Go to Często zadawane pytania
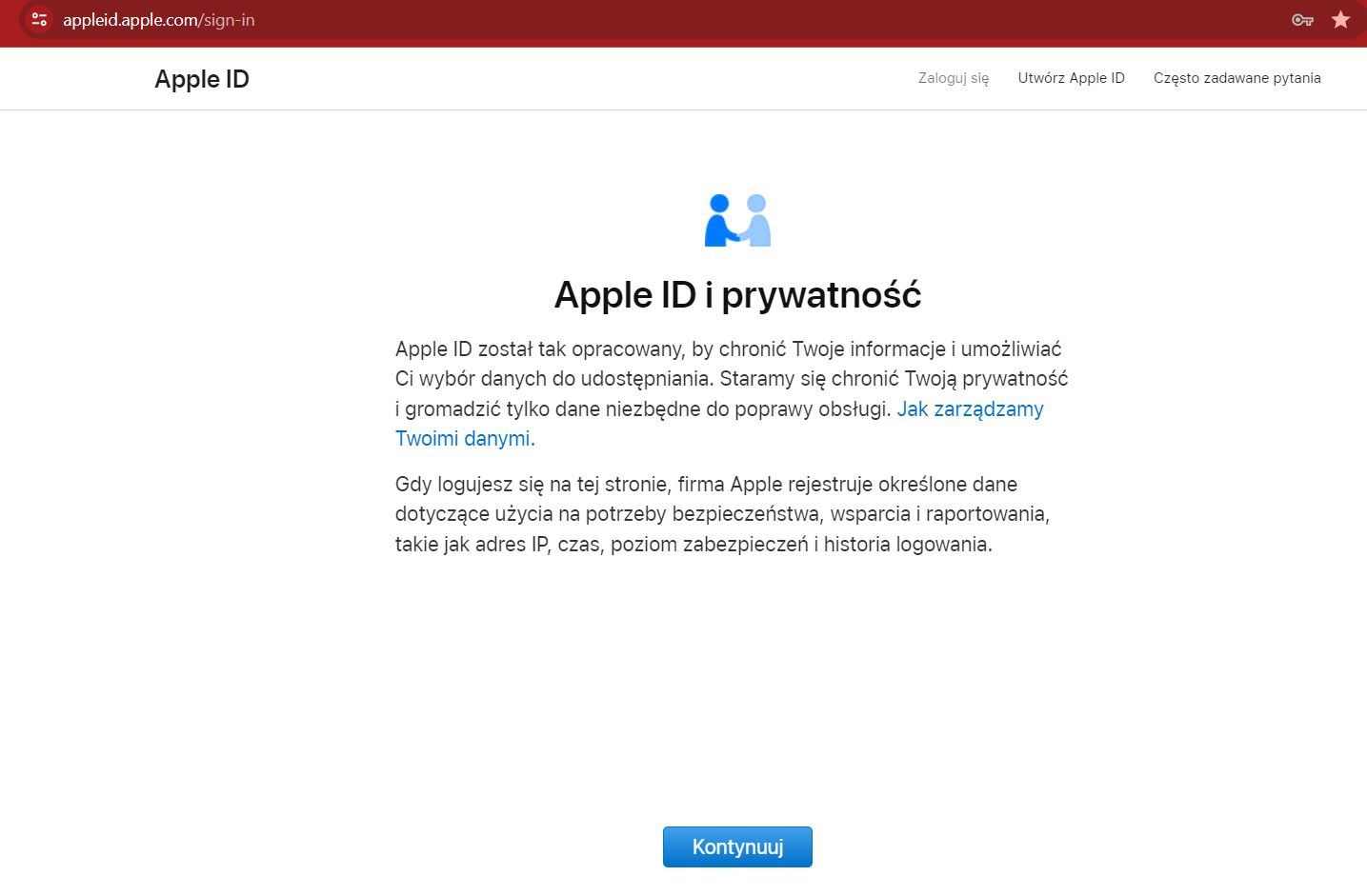Image resolution: width=1367 pixels, height=896 pixels. pos(1236,78)
